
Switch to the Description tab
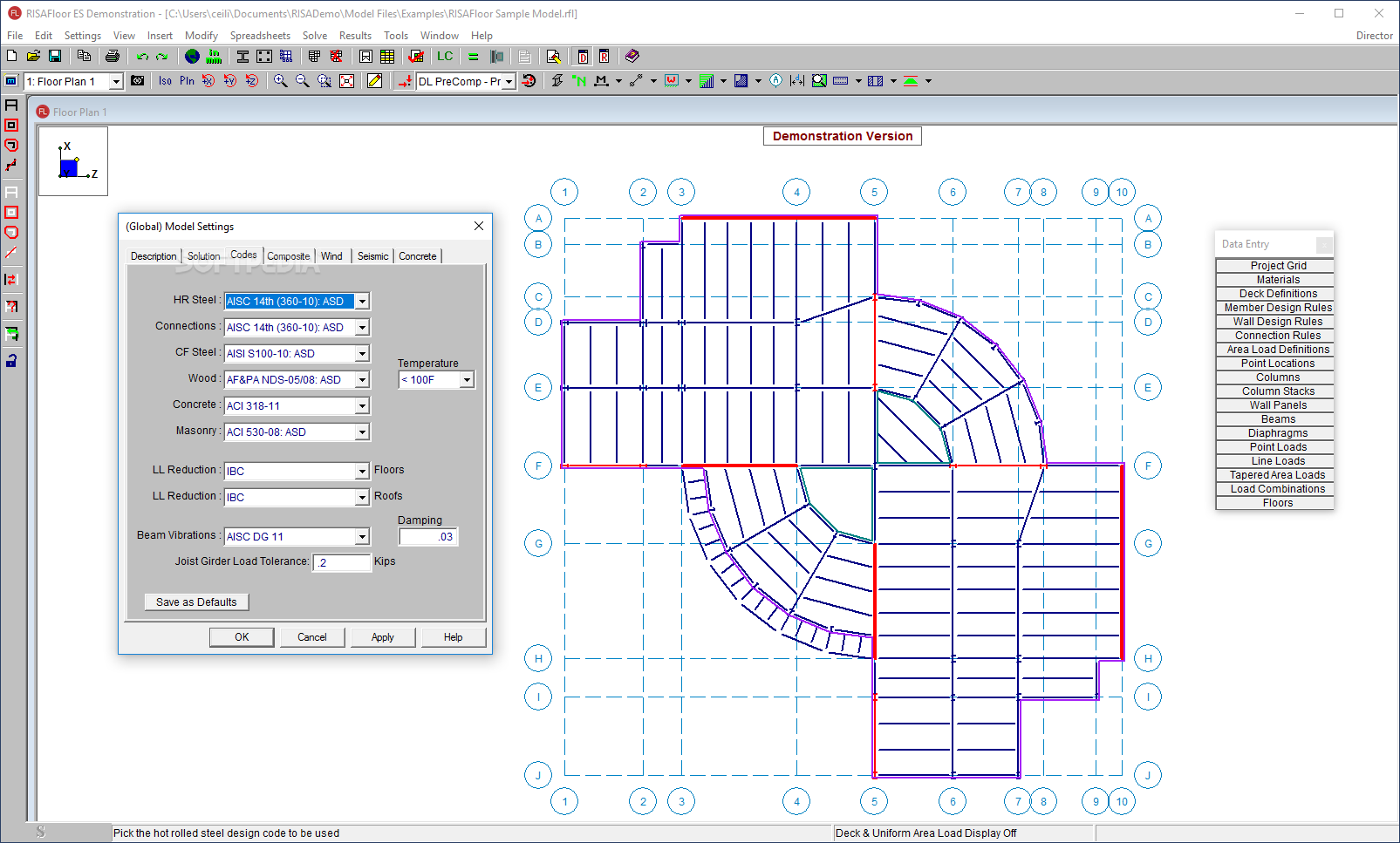click(x=154, y=256)
